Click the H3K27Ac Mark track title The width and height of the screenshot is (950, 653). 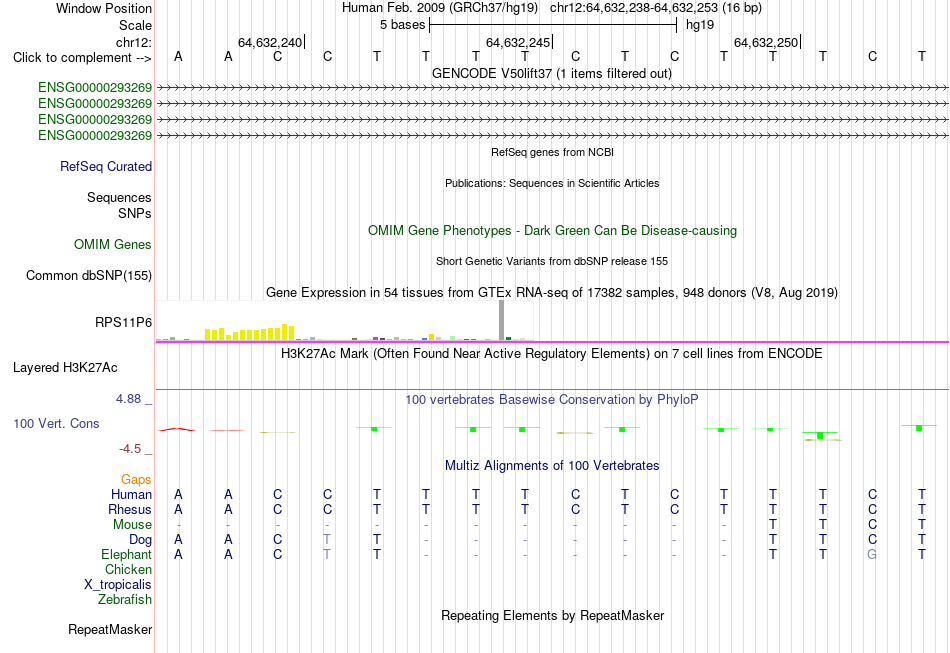pos(551,353)
